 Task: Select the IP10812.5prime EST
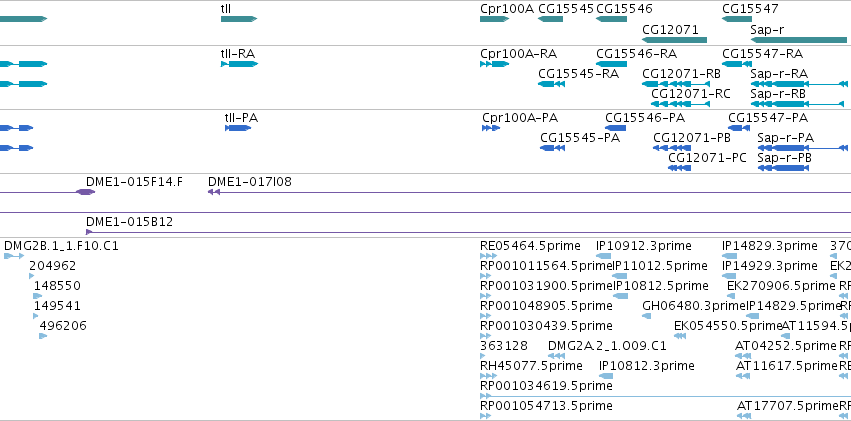click(x=620, y=296)
